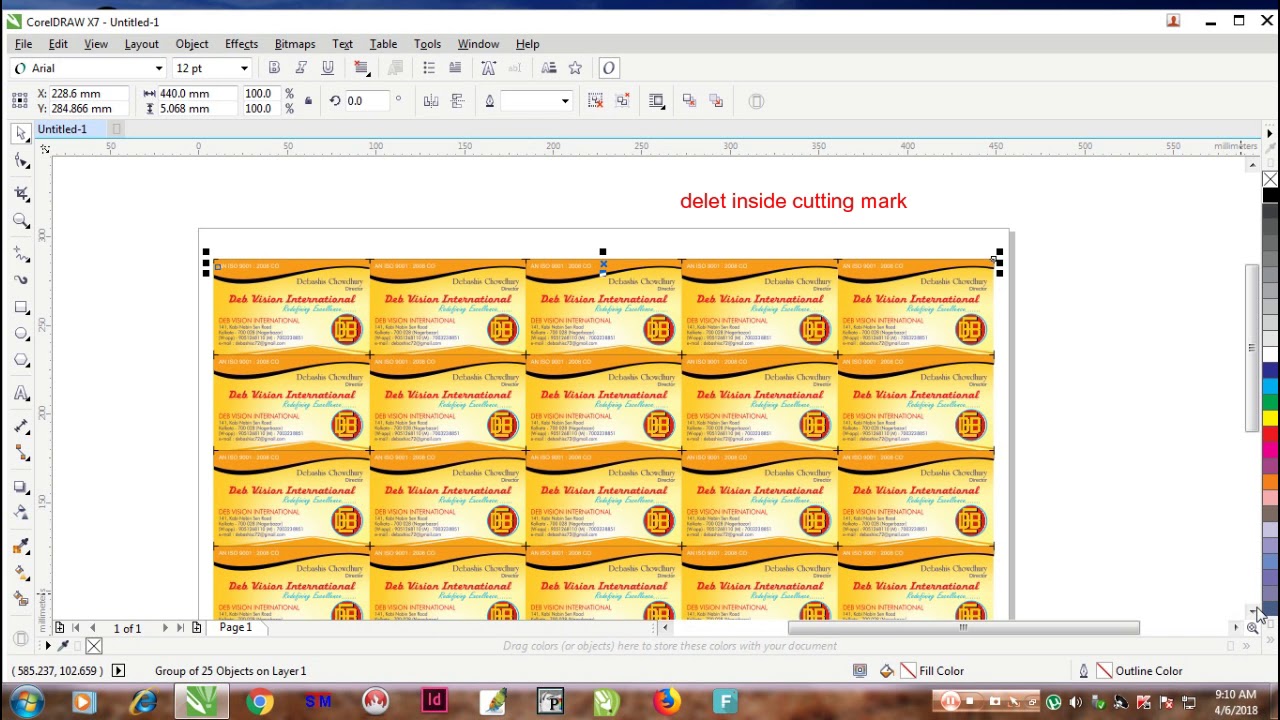
Task: Pick the yellow swatch in palette
Action: [x=1270, y=418]
